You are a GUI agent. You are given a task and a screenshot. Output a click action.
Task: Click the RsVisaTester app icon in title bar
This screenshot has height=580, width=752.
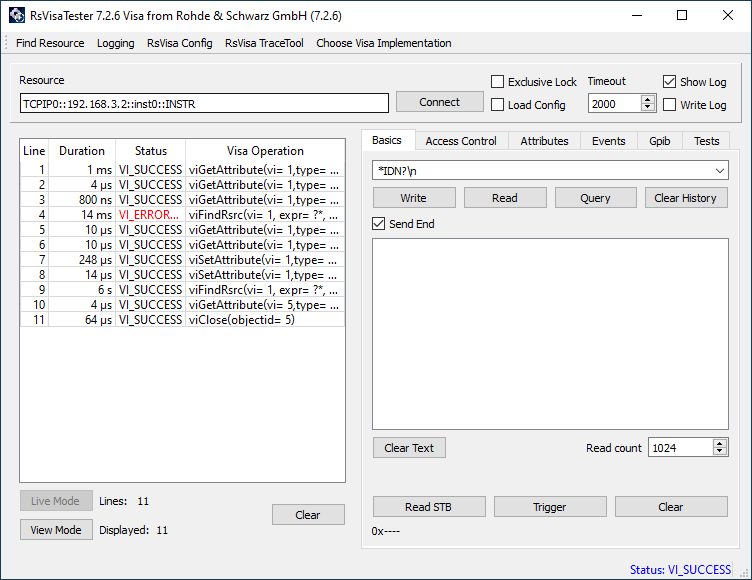point(16,15)
